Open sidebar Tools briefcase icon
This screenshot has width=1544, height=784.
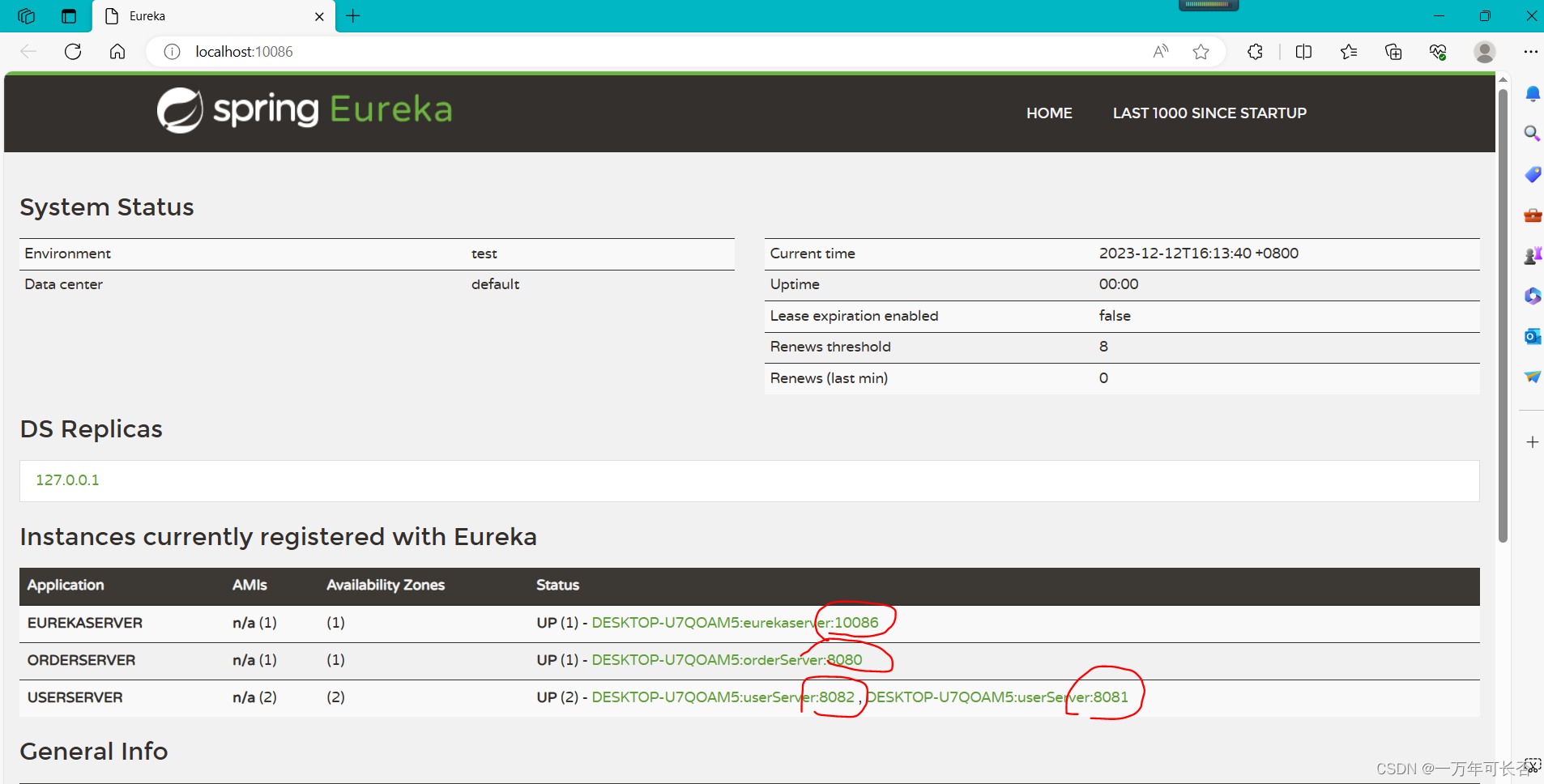pyautogui.click(x=1532, y=215)
